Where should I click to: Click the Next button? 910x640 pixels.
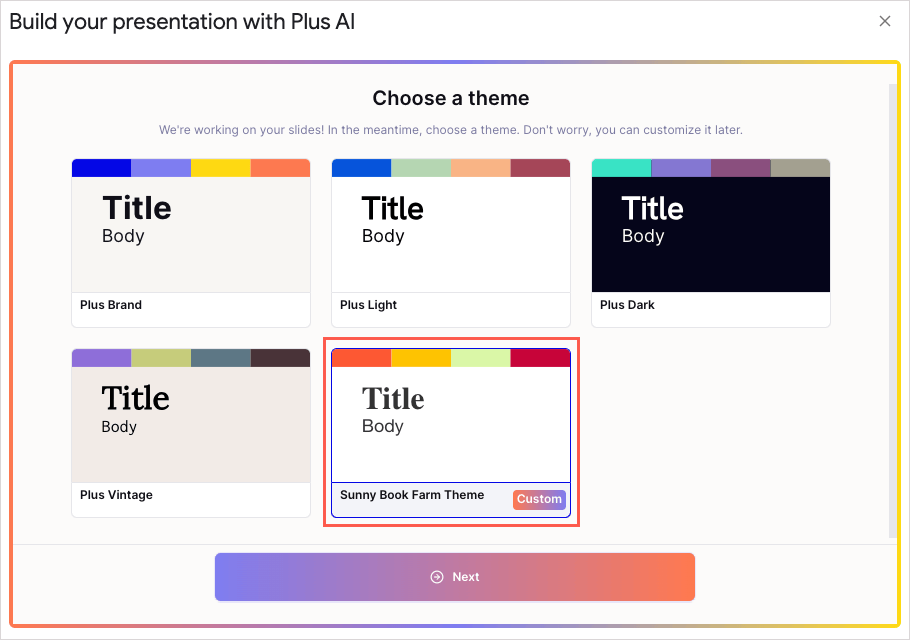pos(455,577)
